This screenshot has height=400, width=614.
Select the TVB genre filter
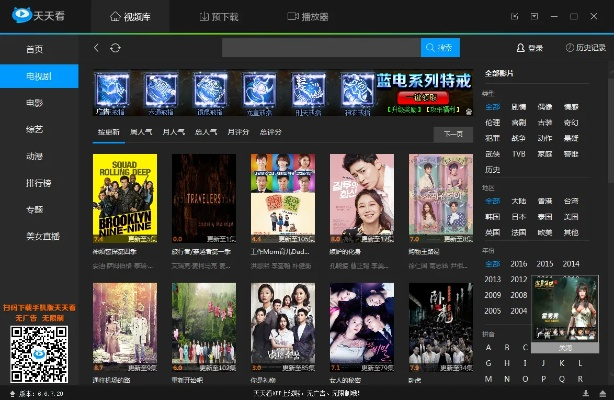tap(518, 154)
